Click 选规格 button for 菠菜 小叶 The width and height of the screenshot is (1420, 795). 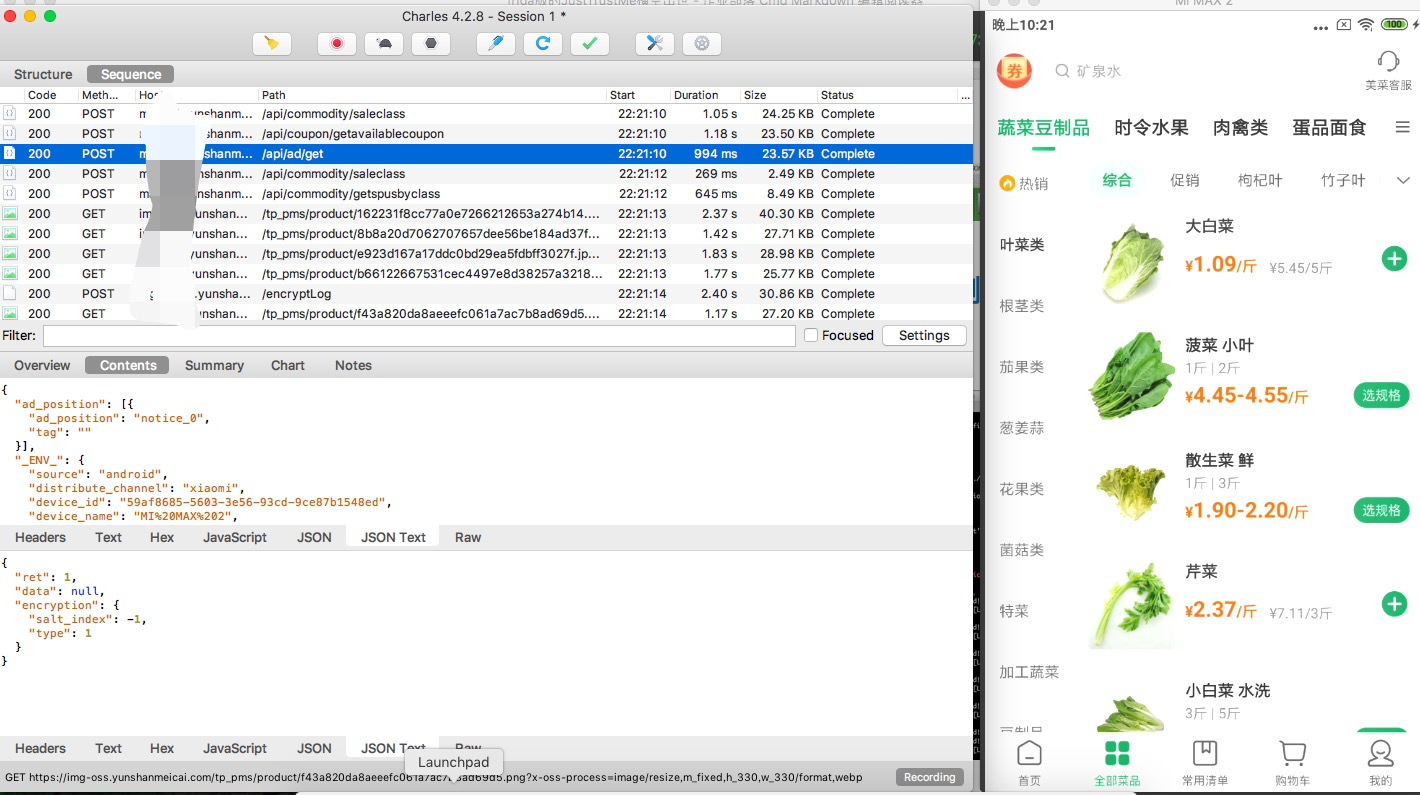(x=1381, y=395)
